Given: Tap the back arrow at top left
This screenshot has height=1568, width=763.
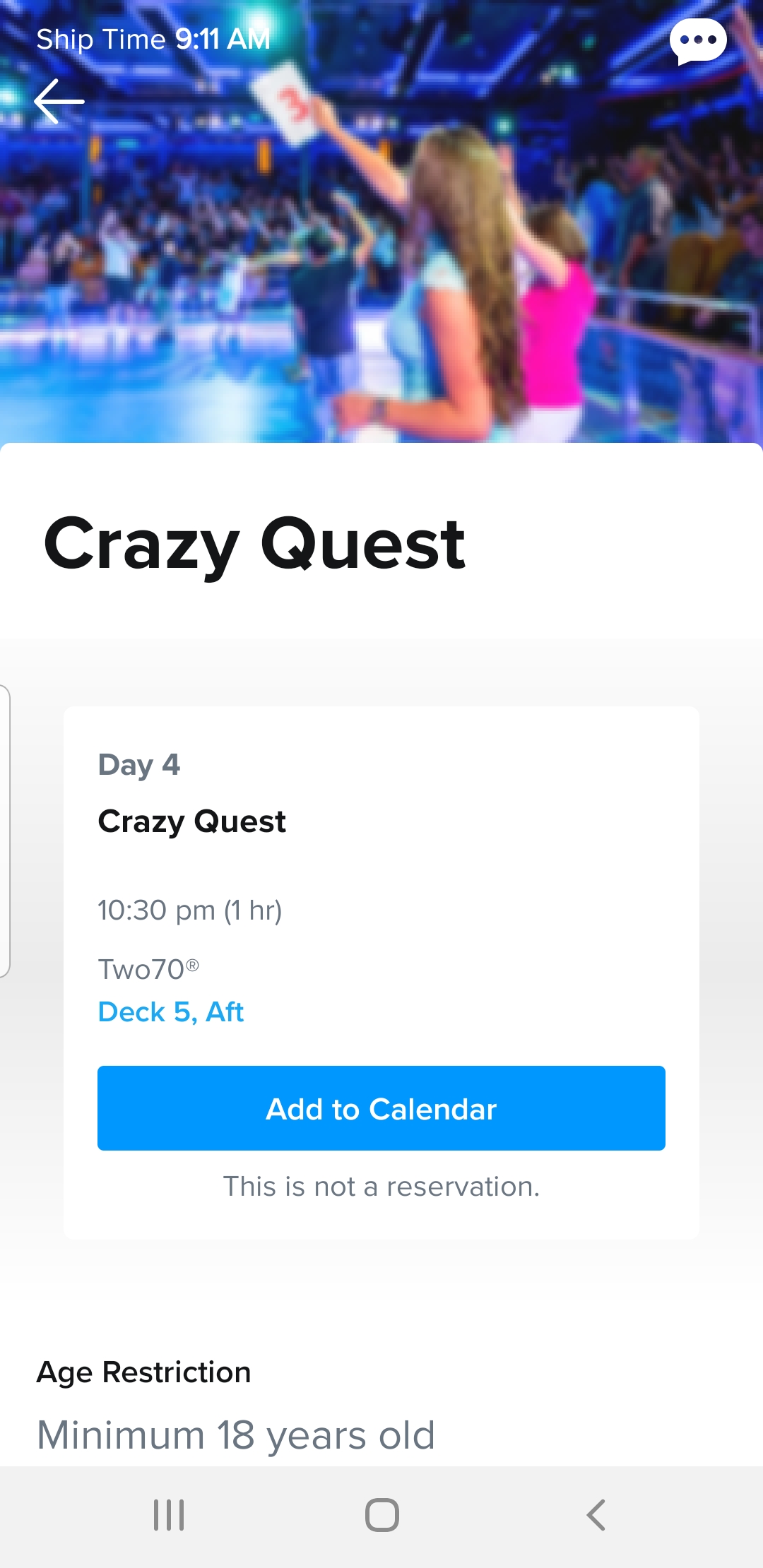Looking at the screenshot, I should 59,102.
